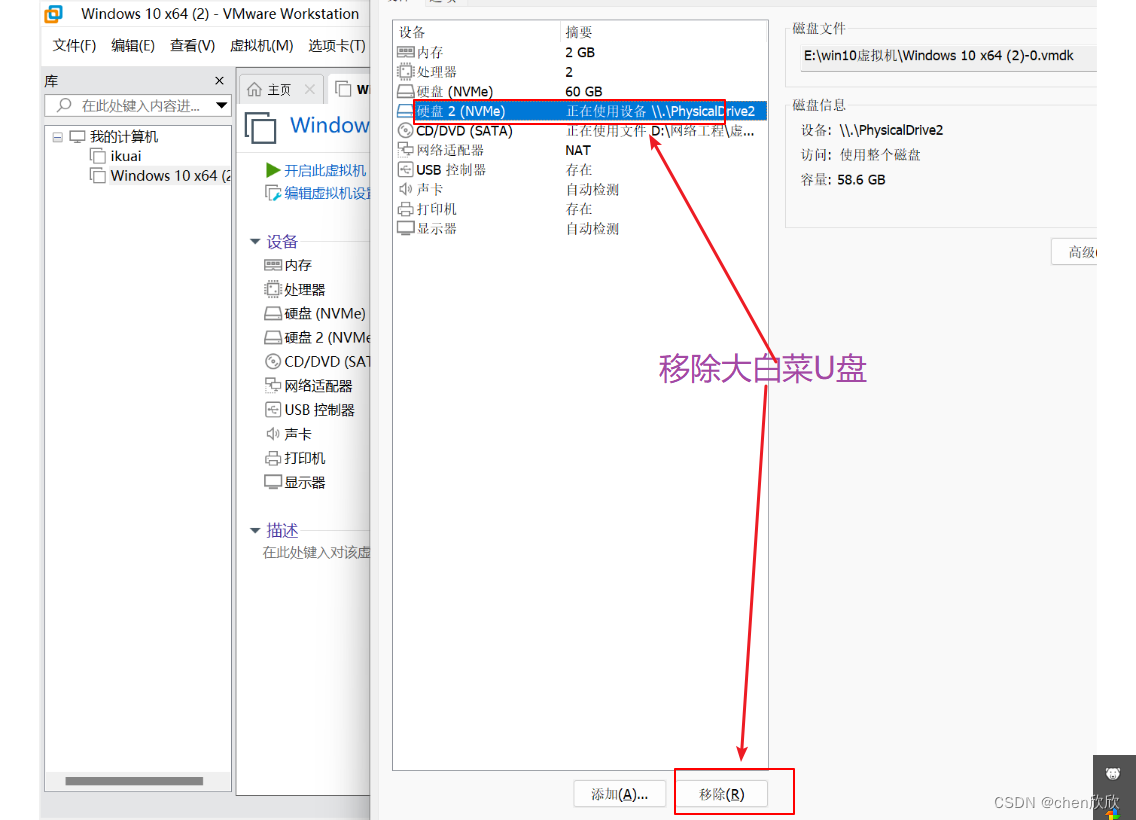Click the 移除(R) button
1136x820 pixels.
tap(722, 794)
